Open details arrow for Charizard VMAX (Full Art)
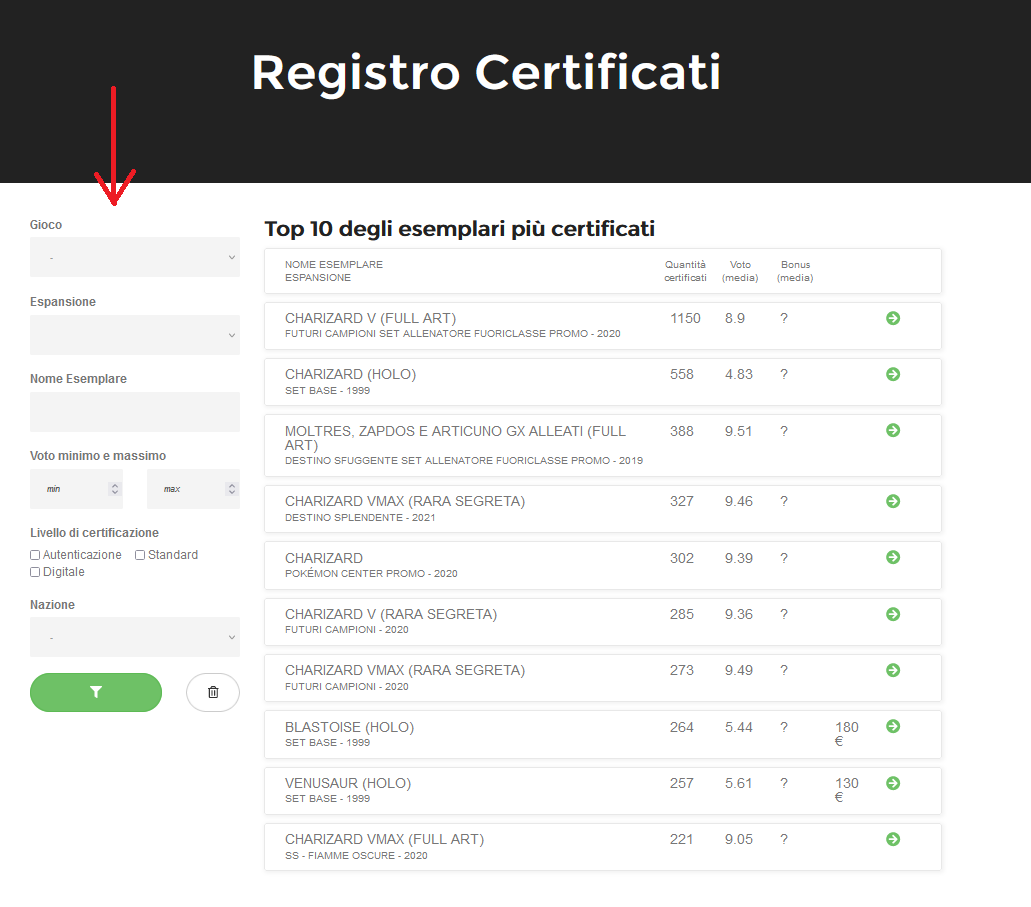 [892, 839]
